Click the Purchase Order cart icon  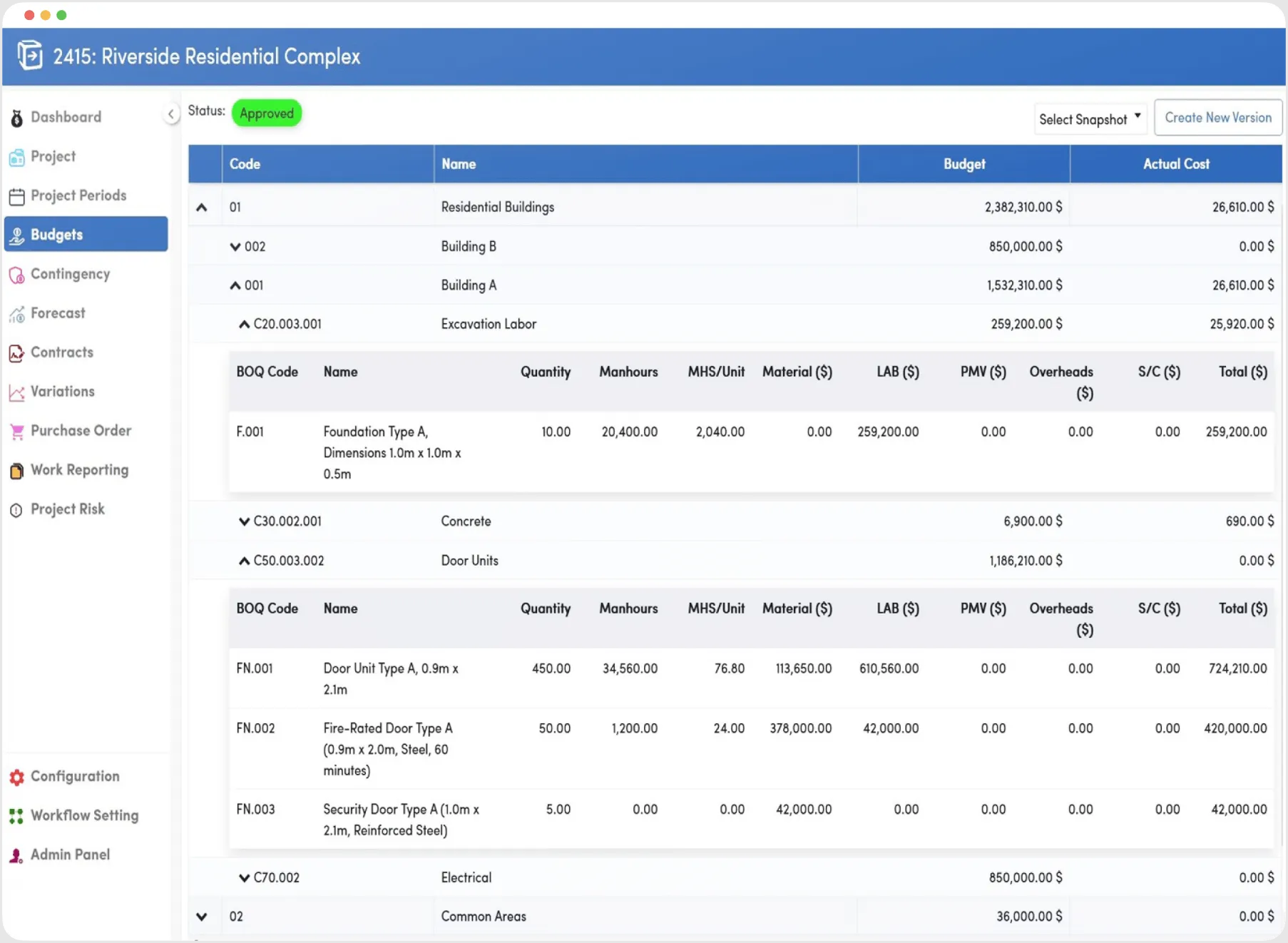(x=17, y=432)
